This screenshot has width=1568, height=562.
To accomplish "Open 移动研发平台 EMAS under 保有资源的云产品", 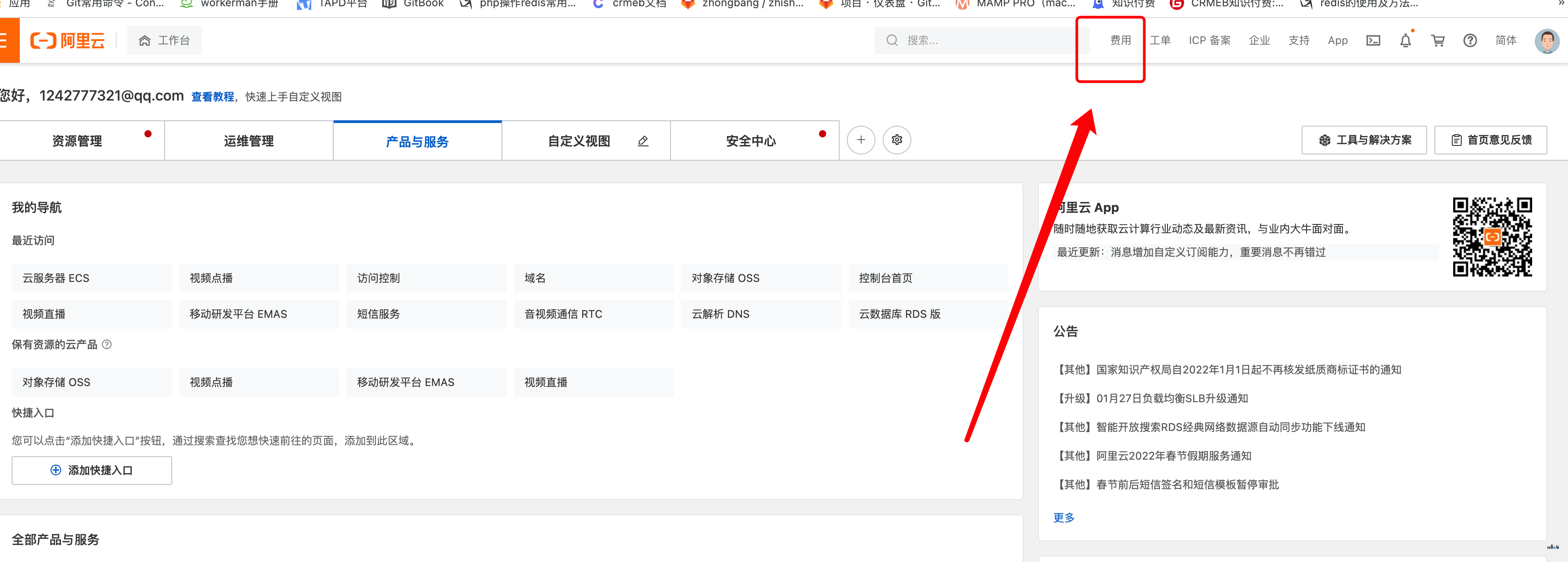I will tap(426, 382).
